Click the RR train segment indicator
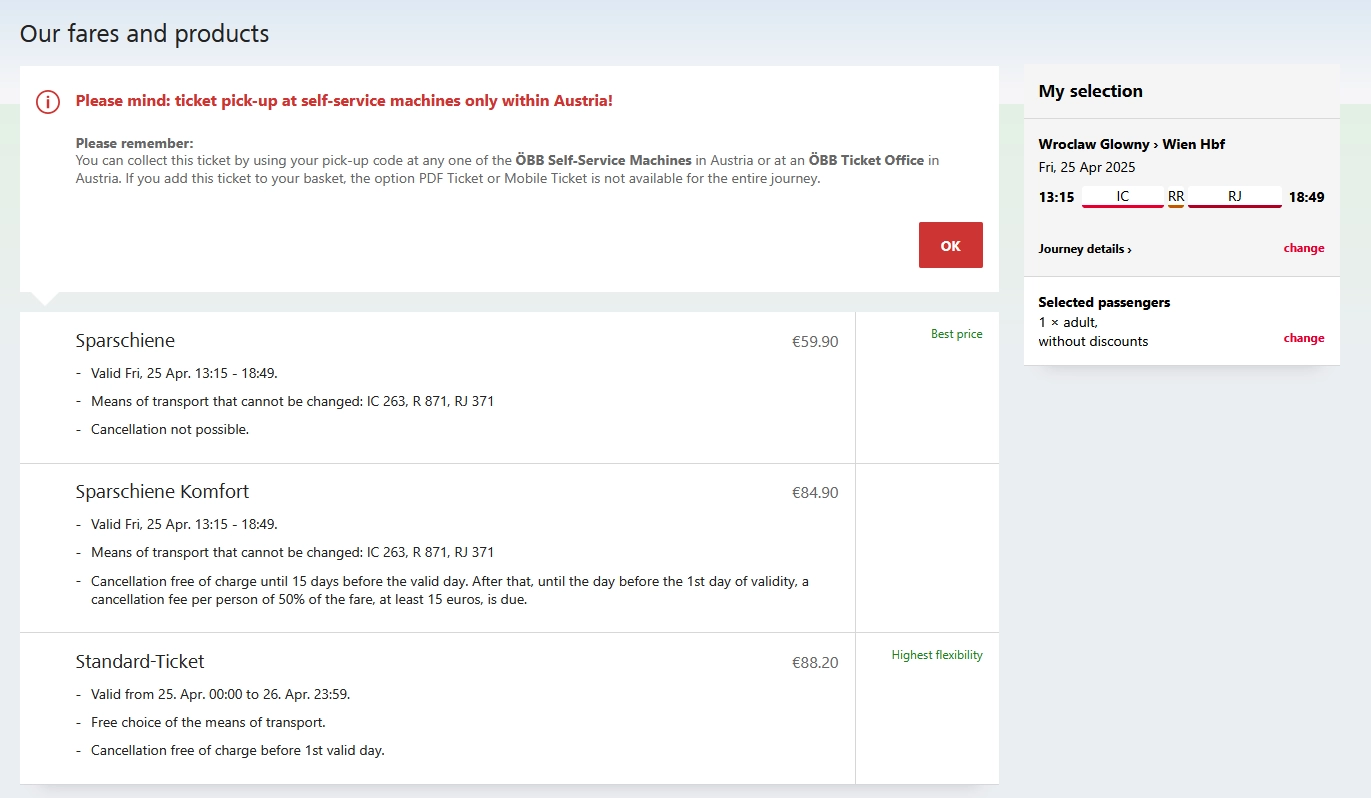This screenshot has height=798, width=1371. (x=1176, y=197)
